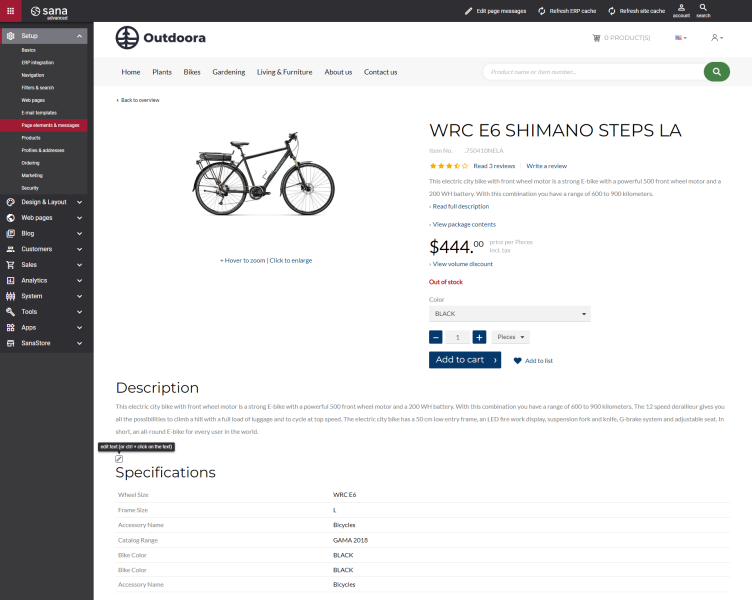Click the Refresh ERP cache icon
Viewport: 752px width, 600px height.
pyautogui.click(x=542, y=11)
